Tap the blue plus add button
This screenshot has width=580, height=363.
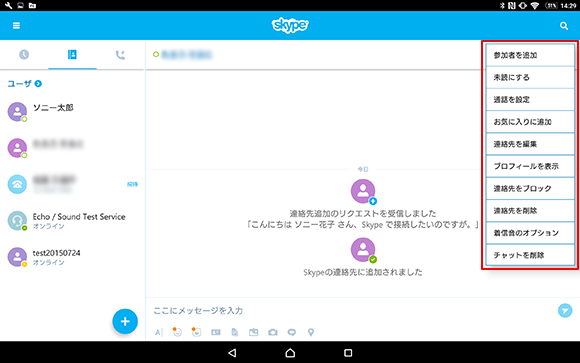click(125, 321)
